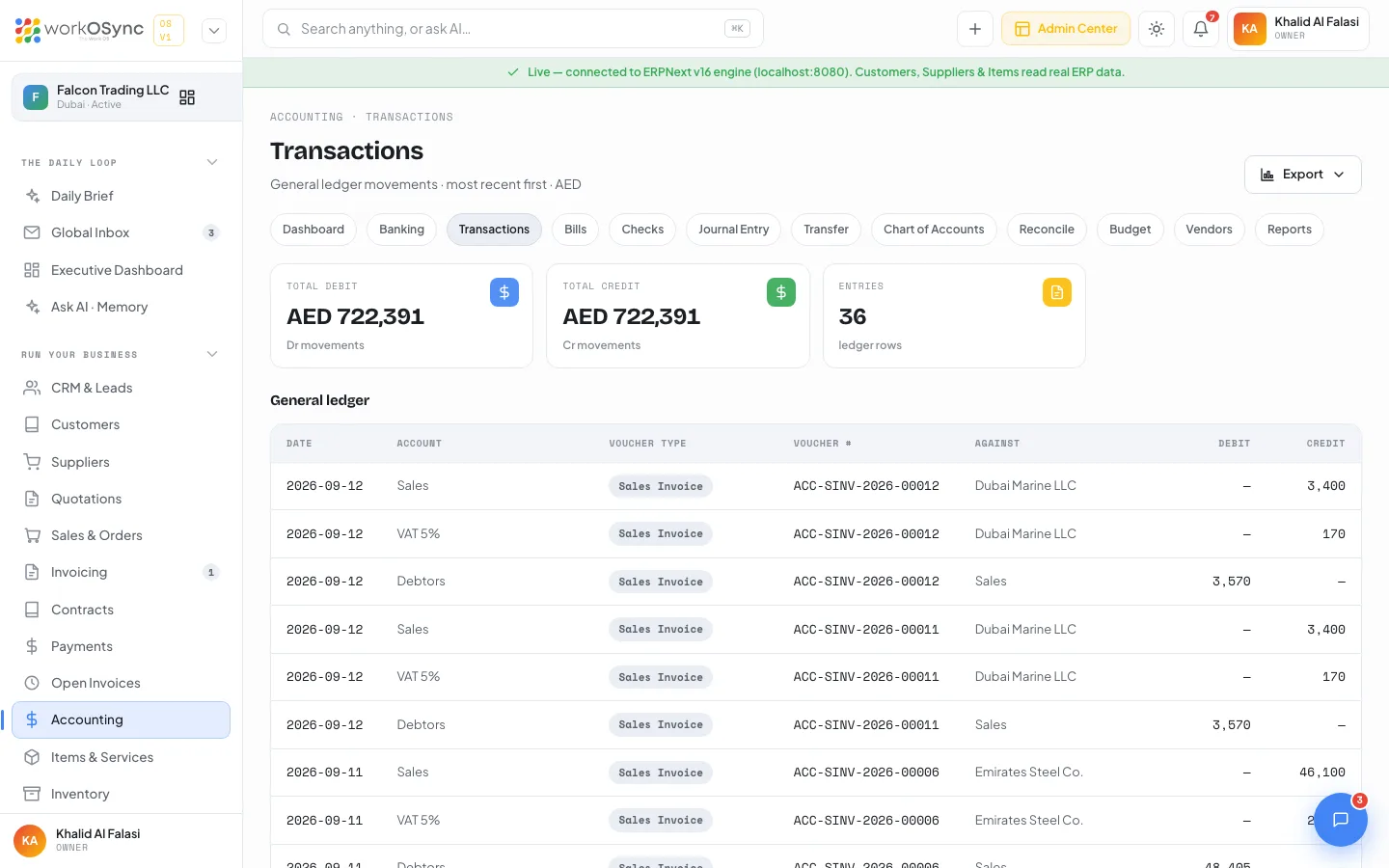
Task: Switch to the Bills tab
Action: [576, 230]
